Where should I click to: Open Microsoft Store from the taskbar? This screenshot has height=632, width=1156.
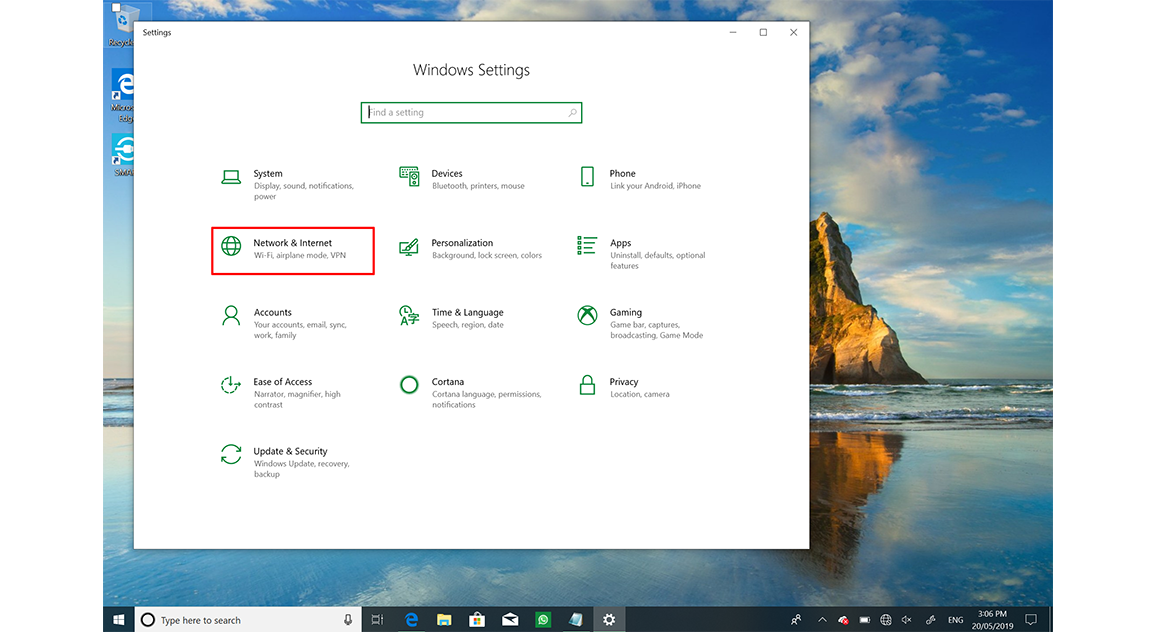477,619
